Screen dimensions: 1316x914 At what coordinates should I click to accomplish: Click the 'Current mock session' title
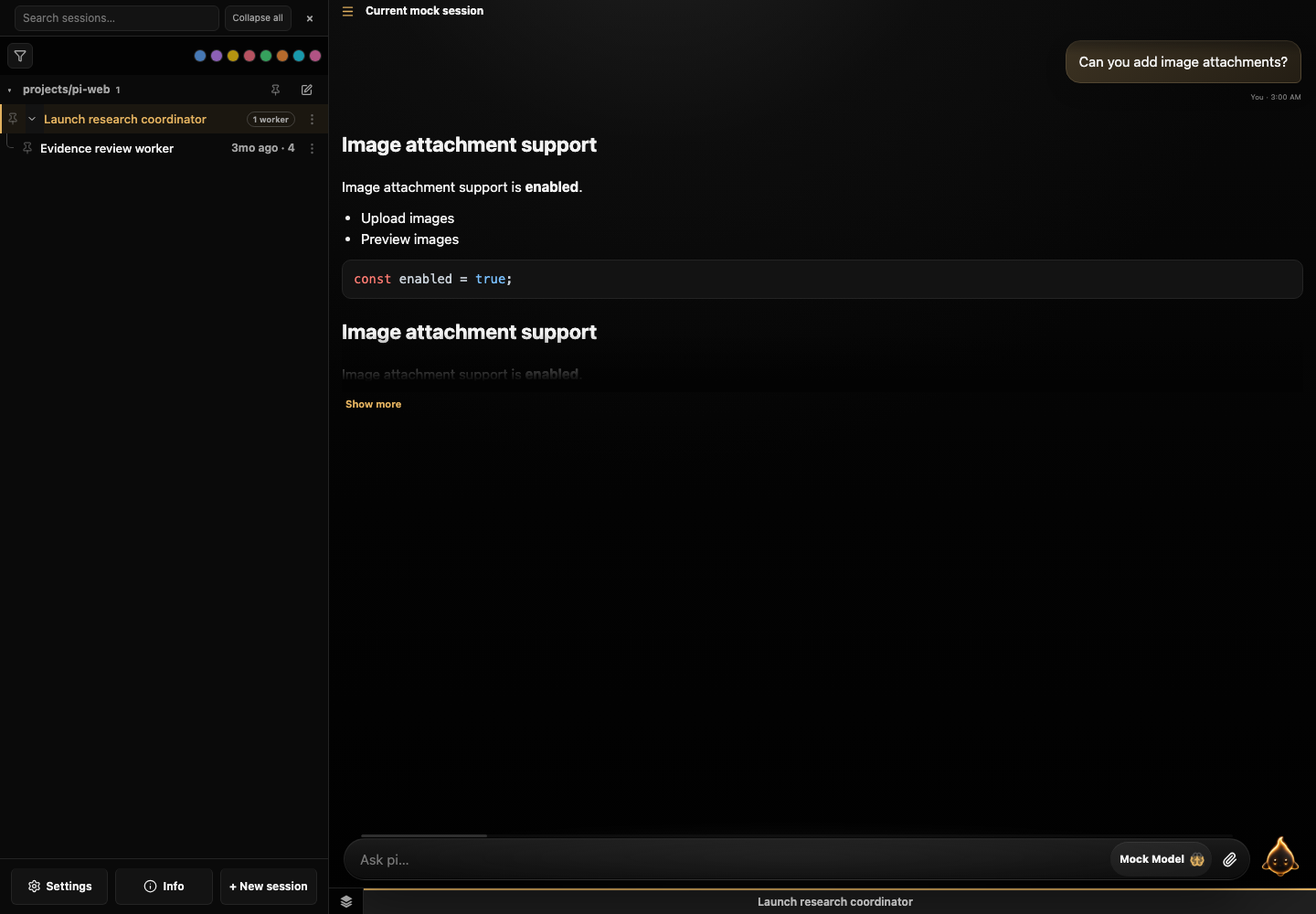(425, 11)
